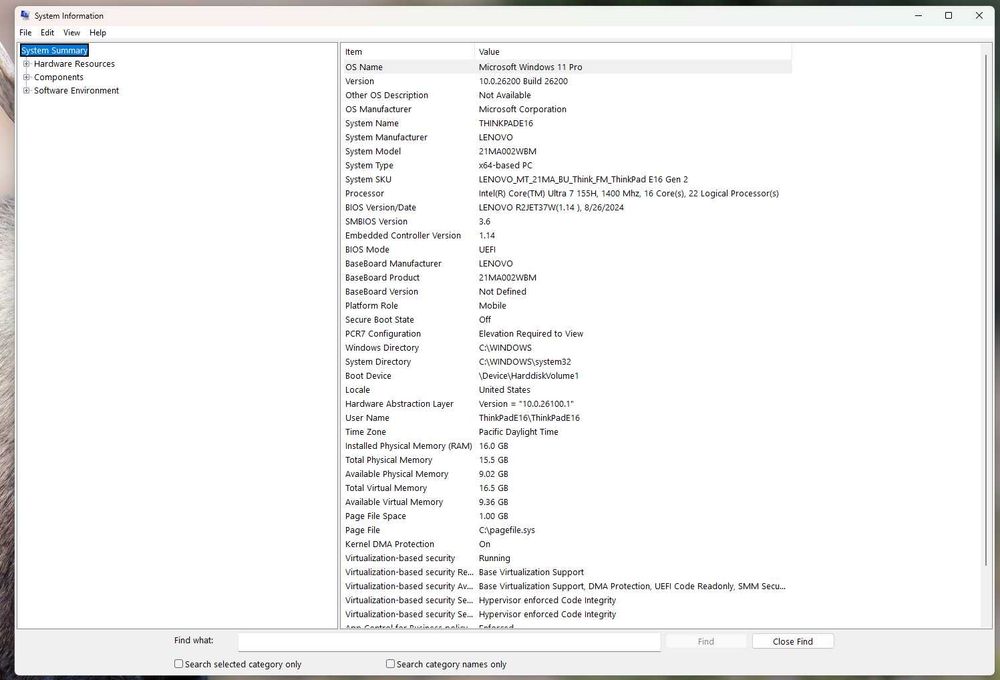Select the Hardware Abstraction Layer row

pyautogui.click(x=566, y=404)
